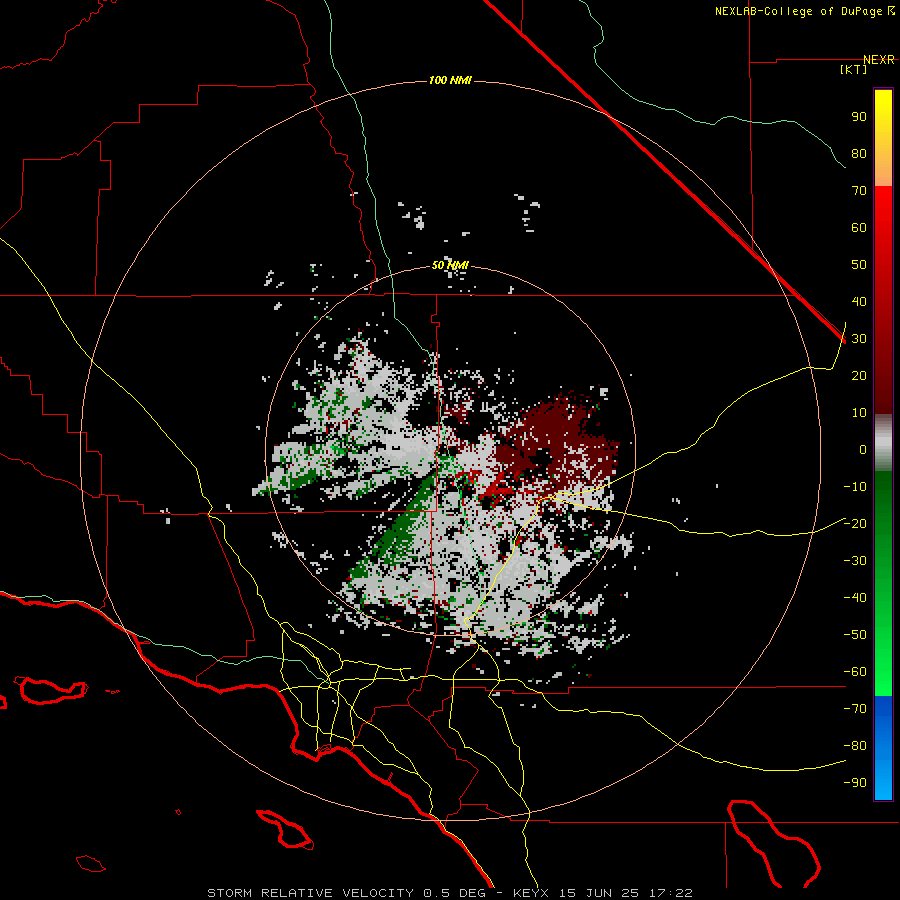The width and height of the screenshot is (900, 900).
Task: Click the Storm Relative Velocity caption at bottom
Action: pyautogui.click(x=450, y=893)
